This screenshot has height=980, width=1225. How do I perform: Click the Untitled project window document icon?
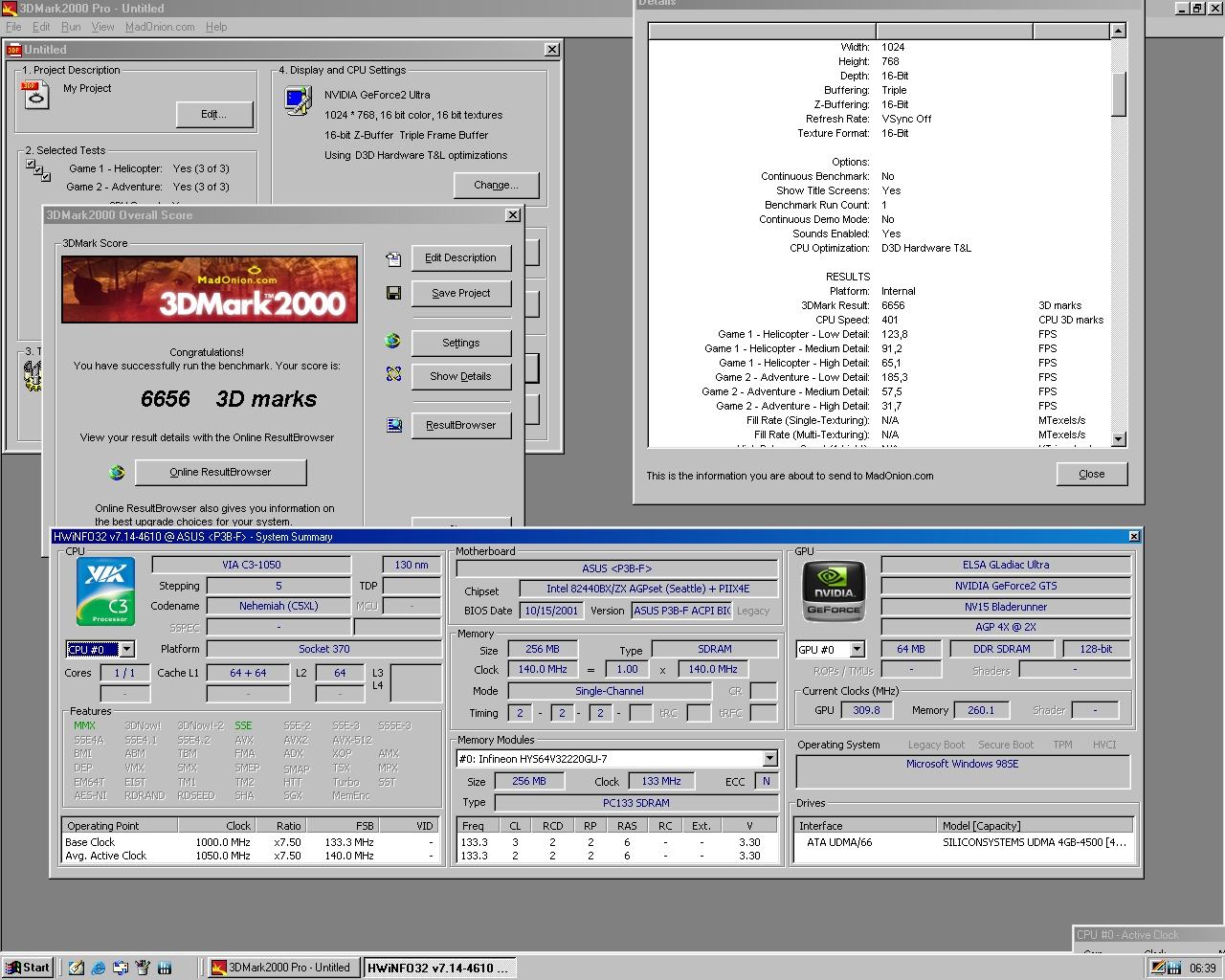pyautogui.click(x=14, y=50)
